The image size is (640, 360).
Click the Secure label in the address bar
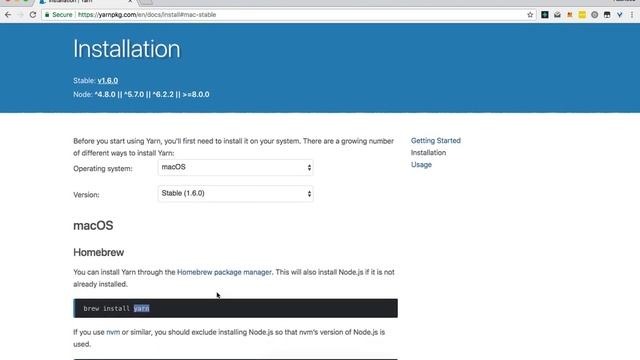(62, 15)
